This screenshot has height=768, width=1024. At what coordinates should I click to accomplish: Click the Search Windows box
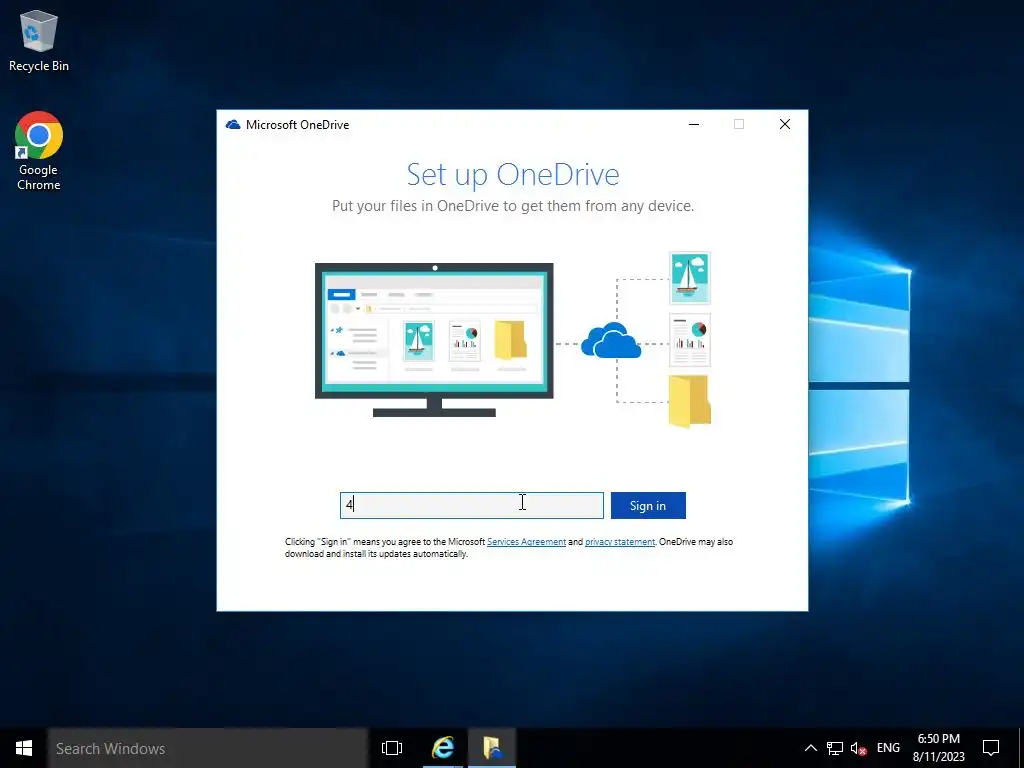click(x=208, y=748)
